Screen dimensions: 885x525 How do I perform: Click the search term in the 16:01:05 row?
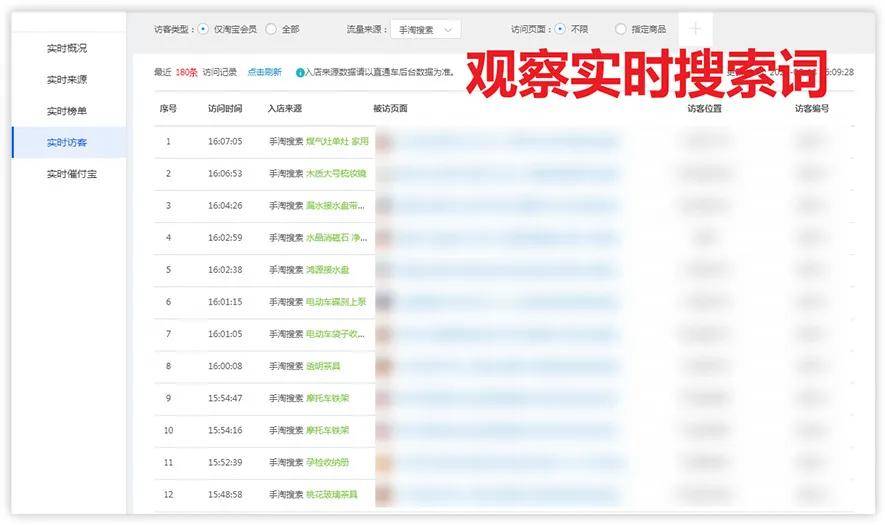click(x=335, y=334)
